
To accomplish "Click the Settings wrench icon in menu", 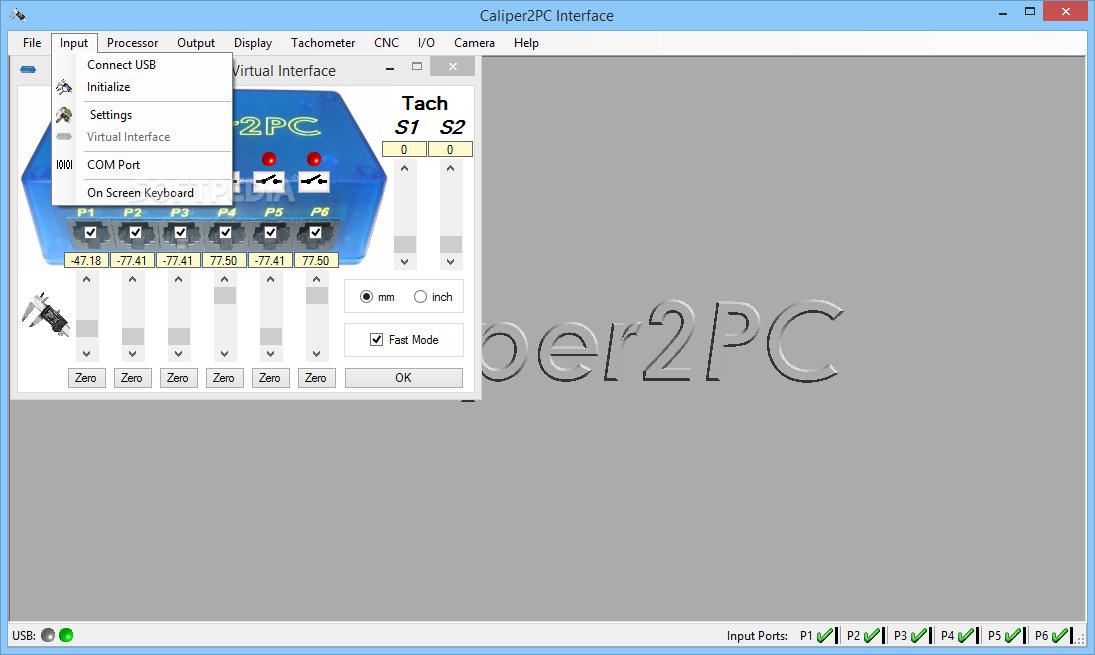I will (64, 115).
